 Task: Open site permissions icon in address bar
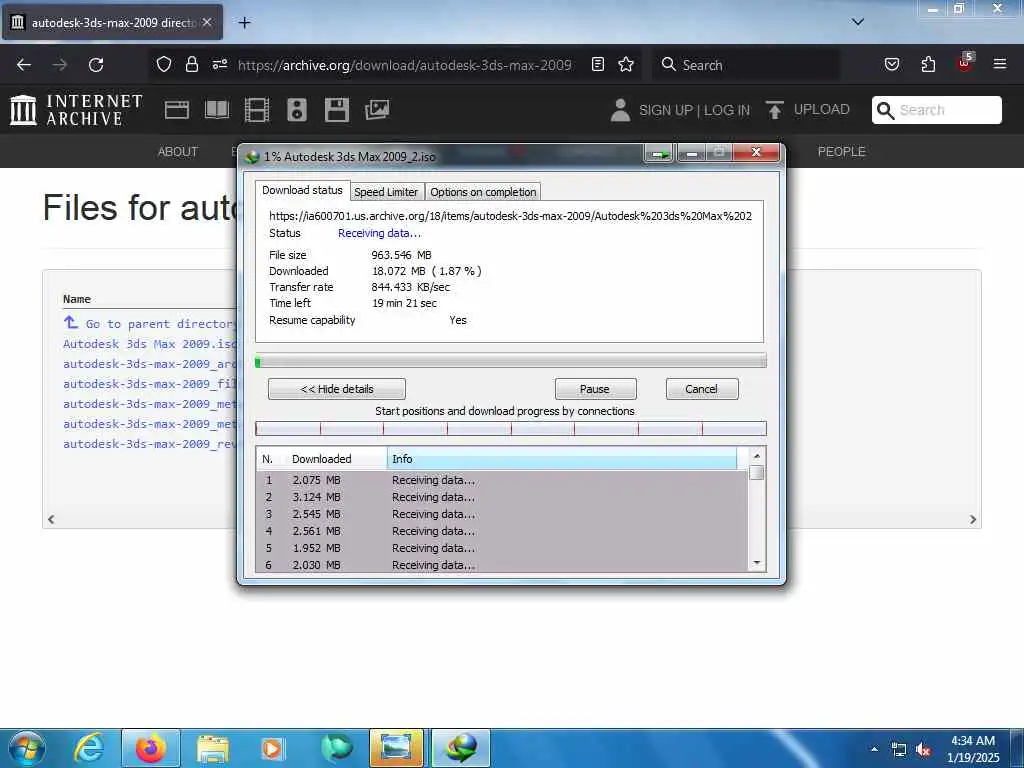pyautogui.click(x=220, y=64)
